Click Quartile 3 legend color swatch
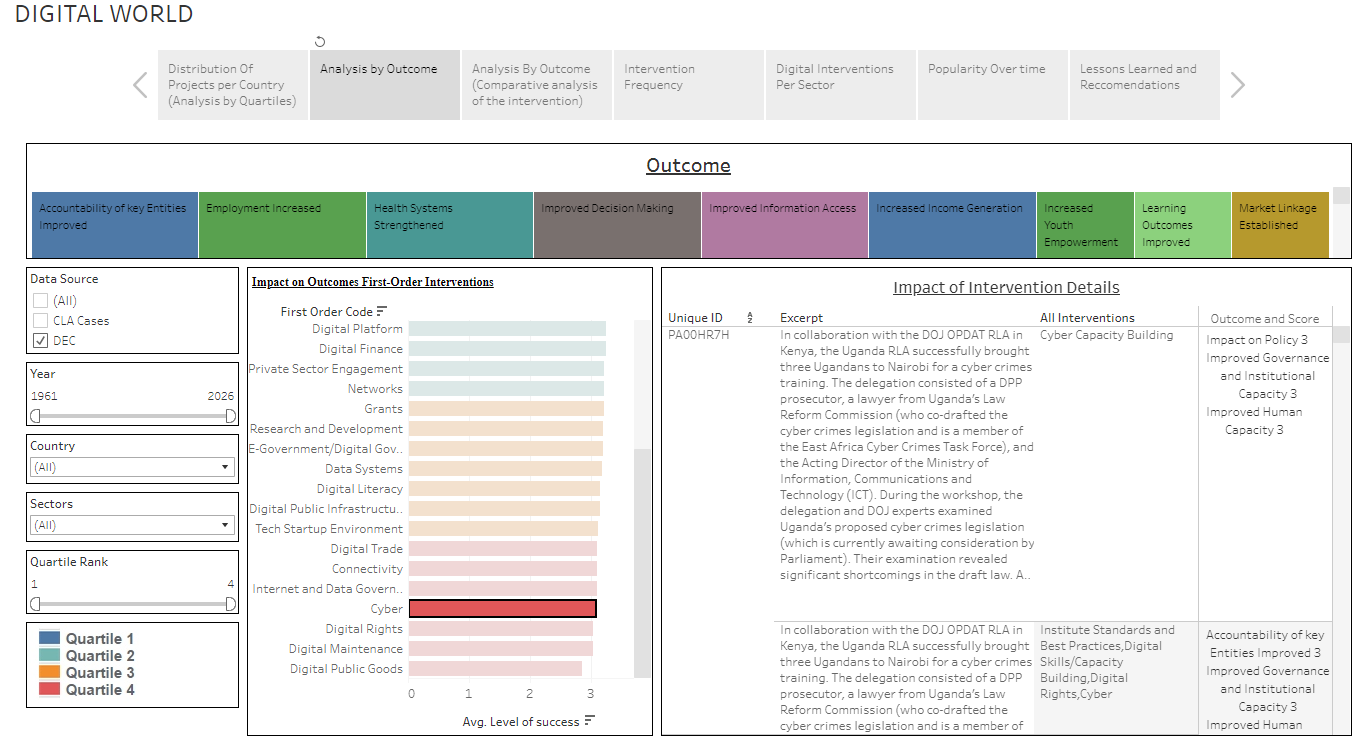Screen dimensions: 1352x737 tap(50, 672)
